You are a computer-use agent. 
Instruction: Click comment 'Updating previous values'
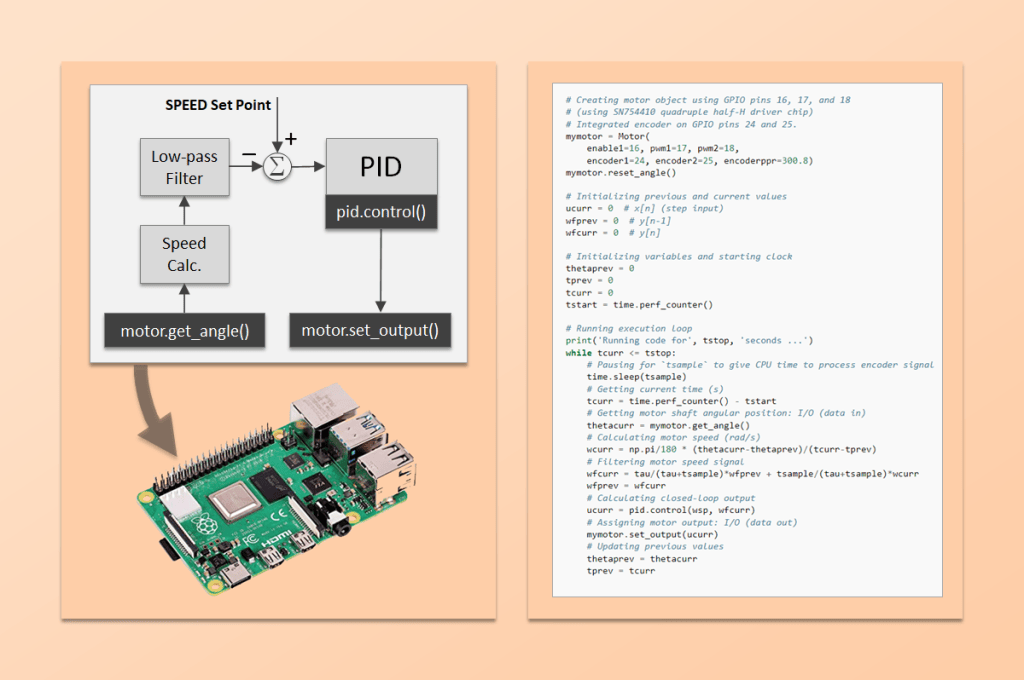pyautogui.click(x=654, y=546)
